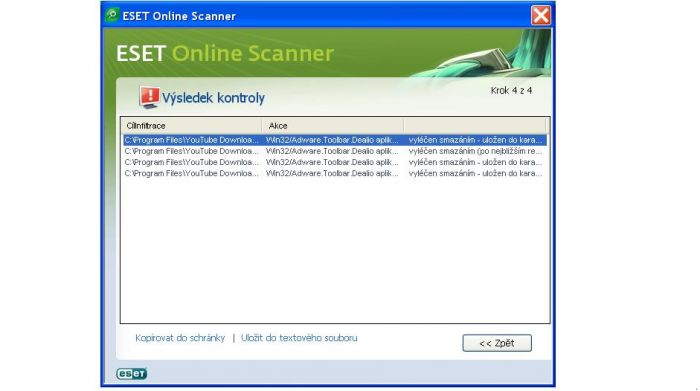Click Kopírovat do schránky link
Image resolution: width=700 pixels, height=391 pixels.
point(180,338)
